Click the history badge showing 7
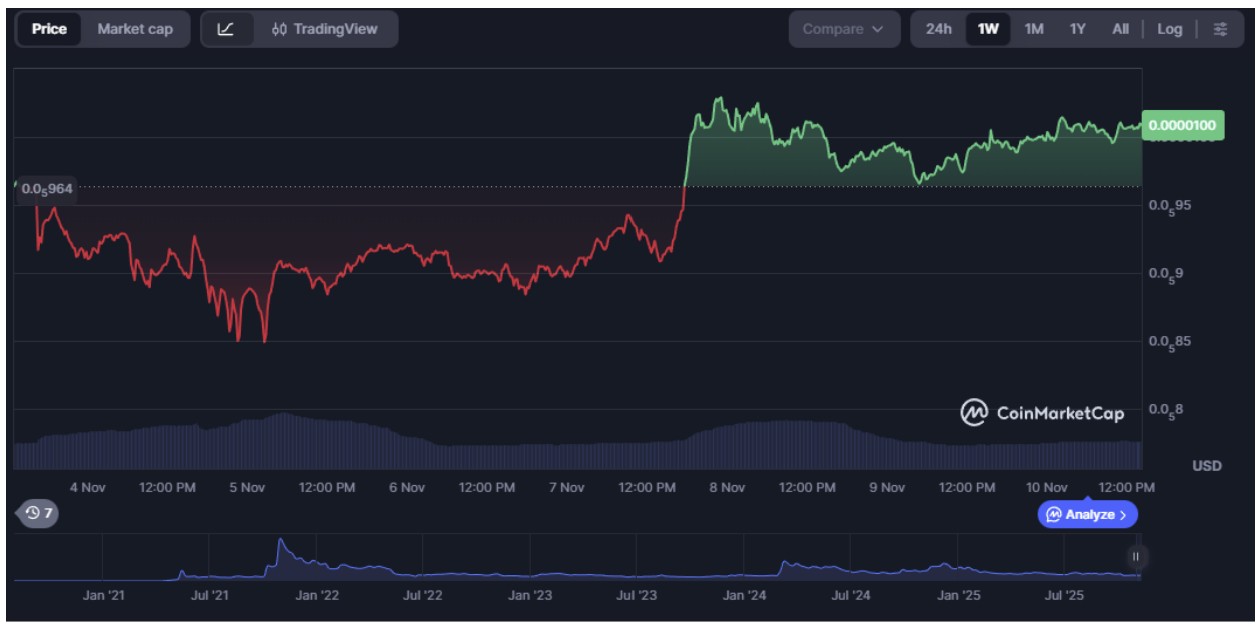Screen dimensions: 1258x628 40,513
